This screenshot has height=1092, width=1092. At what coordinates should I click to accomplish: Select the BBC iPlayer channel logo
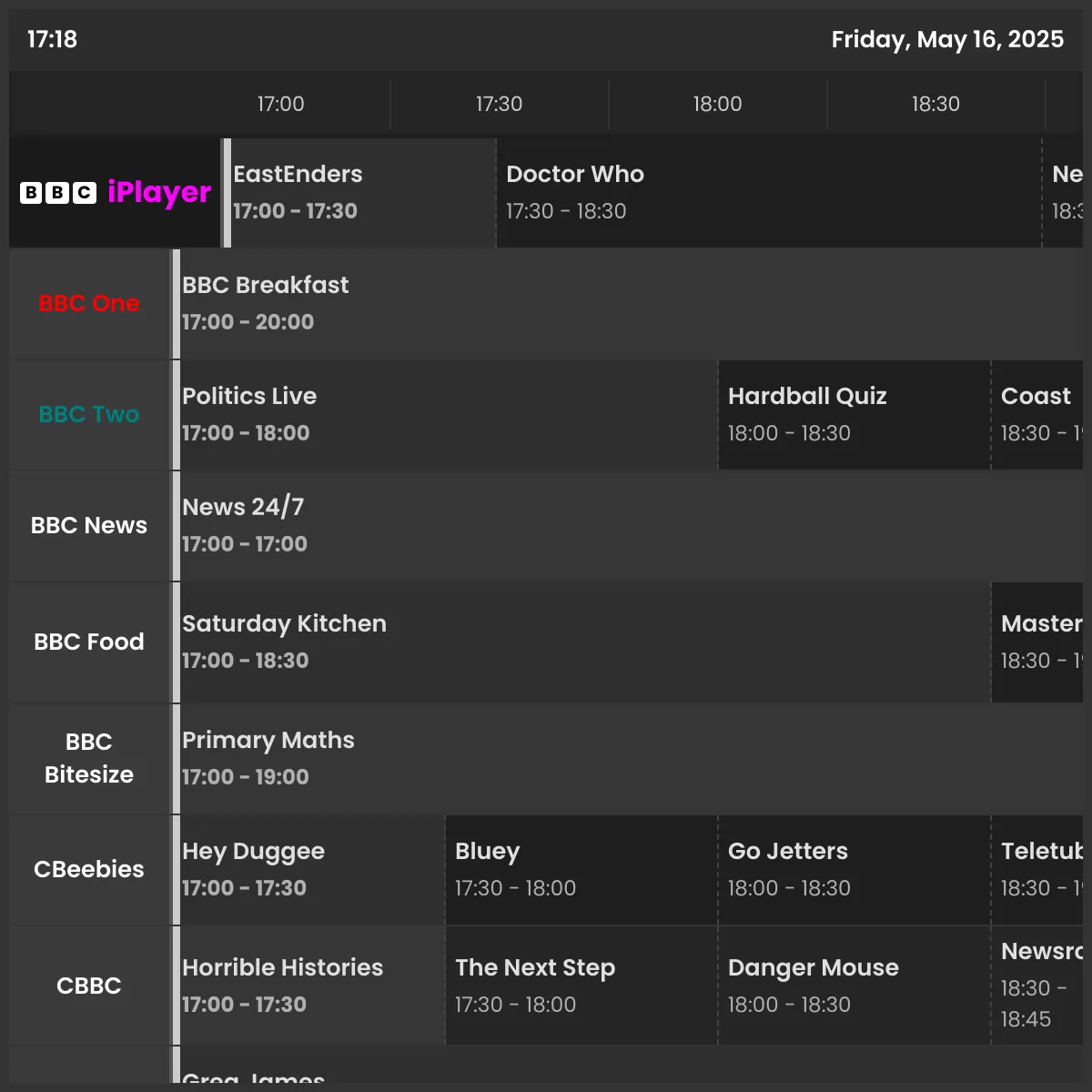click(116, 193)
